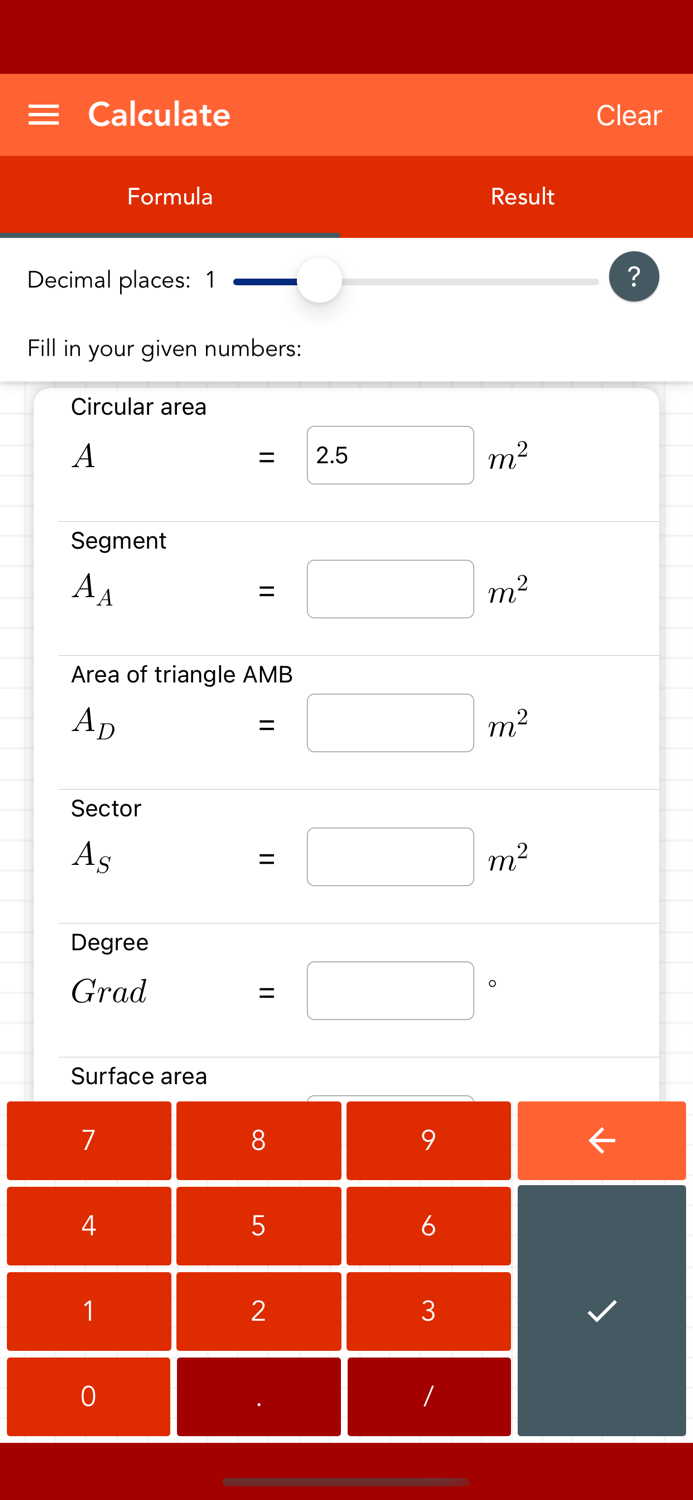This screenshot has height=1500, width=693.
Task: Open the hamburger menu
Action: 44,115
